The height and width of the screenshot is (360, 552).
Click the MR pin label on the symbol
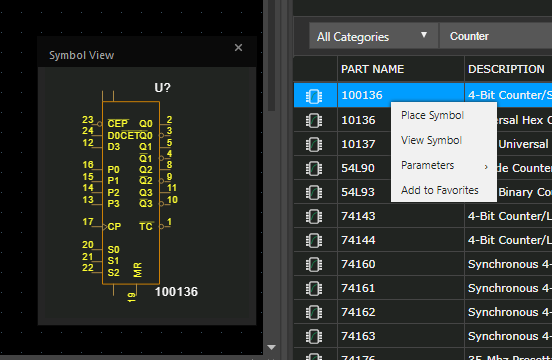[x=138, y=270]
